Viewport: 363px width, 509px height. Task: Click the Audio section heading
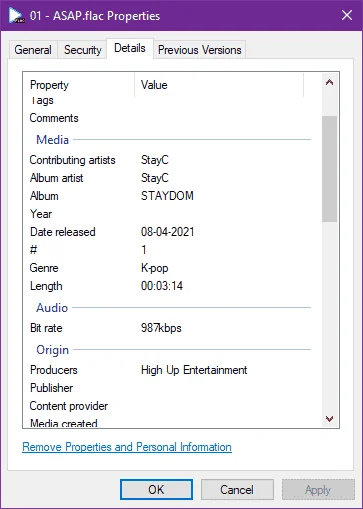(52, 308)
